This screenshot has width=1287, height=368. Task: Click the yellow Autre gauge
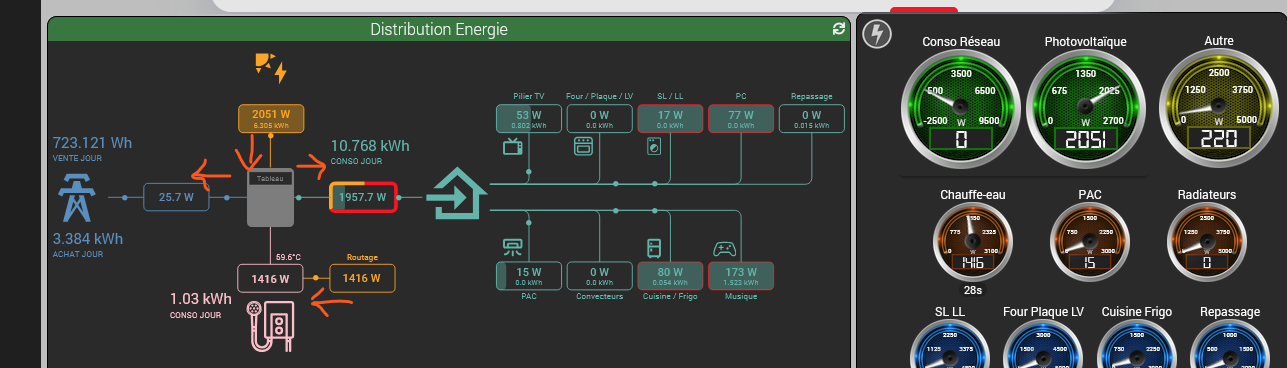(x=1219, y=108)
